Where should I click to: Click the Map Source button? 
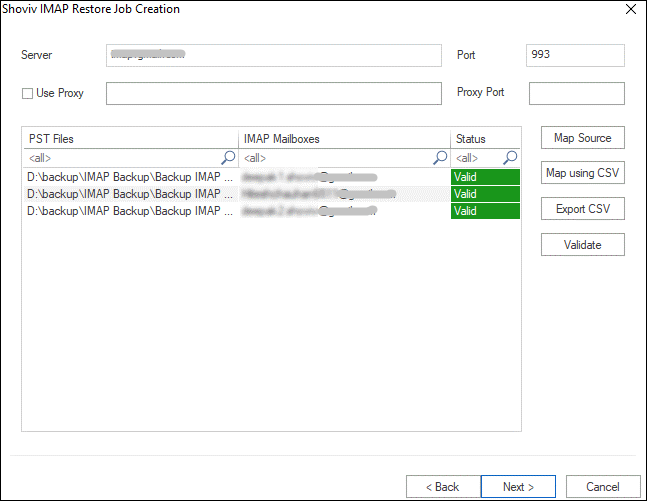(x=583, y=138)
